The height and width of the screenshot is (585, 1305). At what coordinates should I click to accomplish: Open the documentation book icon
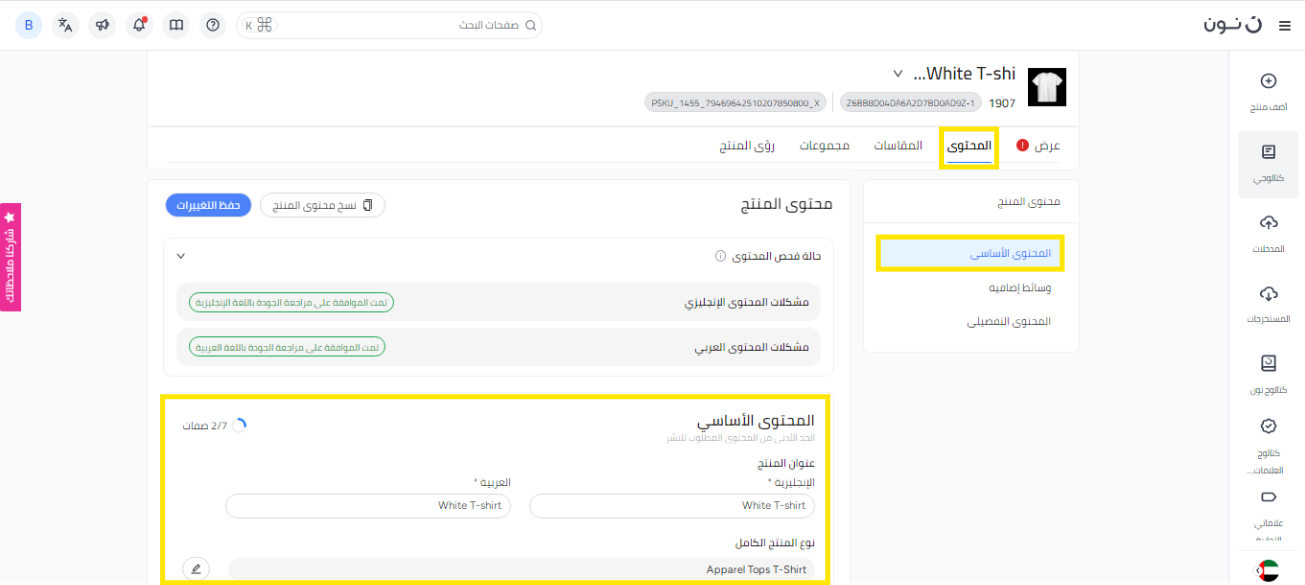click(x=176, y=25)
